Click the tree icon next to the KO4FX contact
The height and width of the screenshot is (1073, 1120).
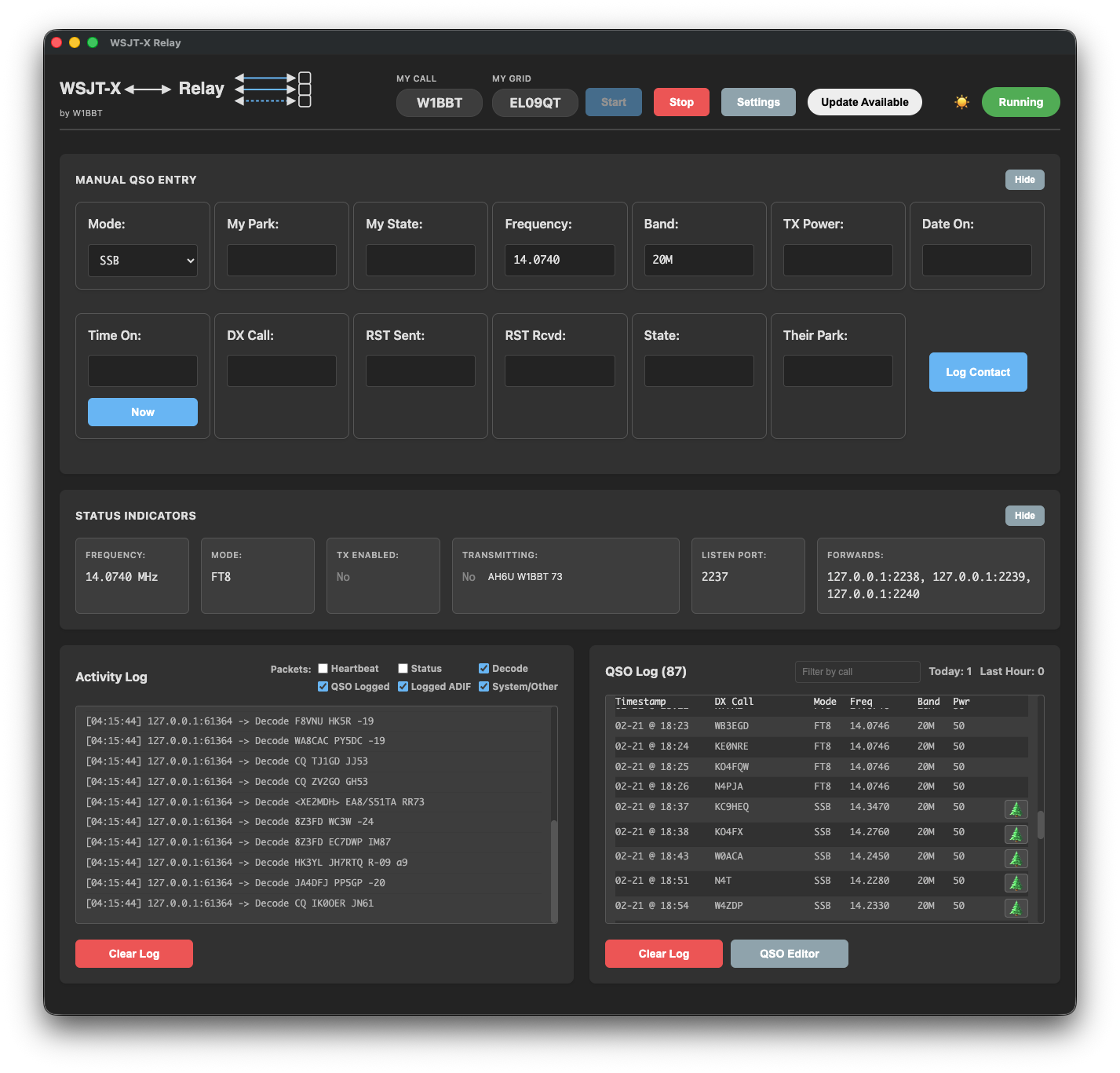click(x=1016, y=834)
